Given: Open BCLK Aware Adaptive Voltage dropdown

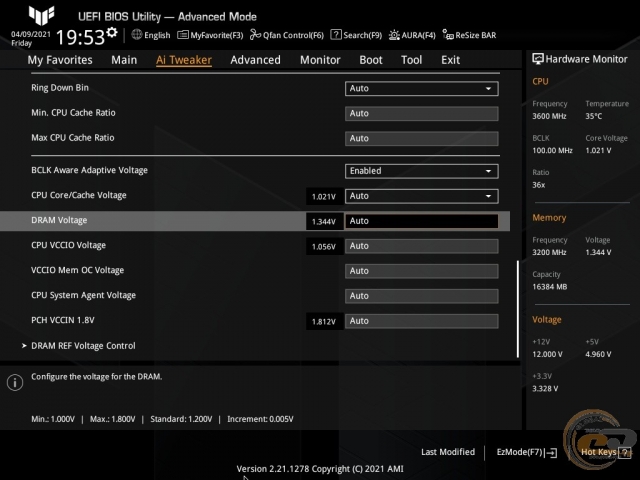Looking at the screenshot, I should (x=421, y=171).
